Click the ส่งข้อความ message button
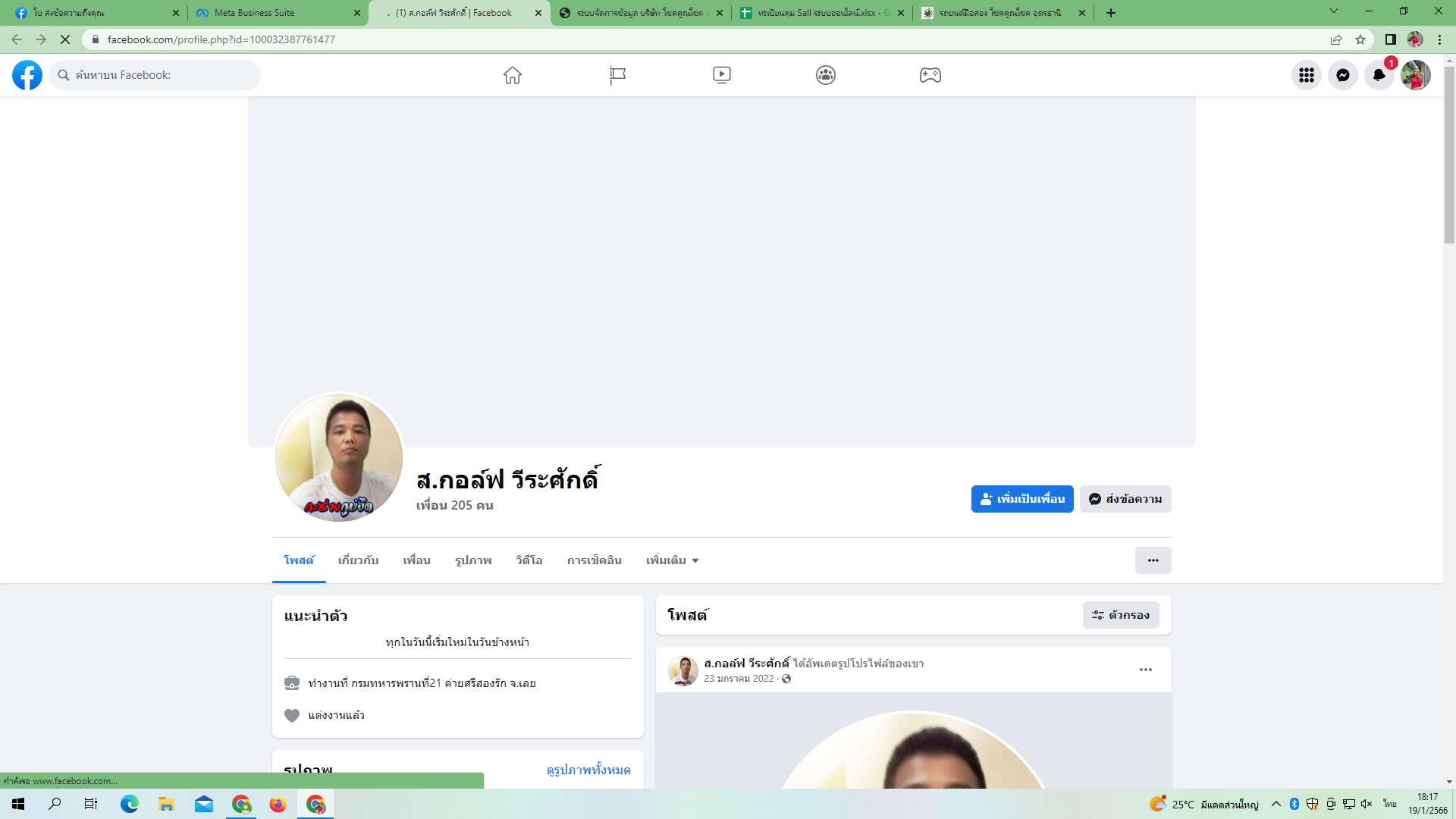Screen dimensions: 1456x819 click(1125, 499)
